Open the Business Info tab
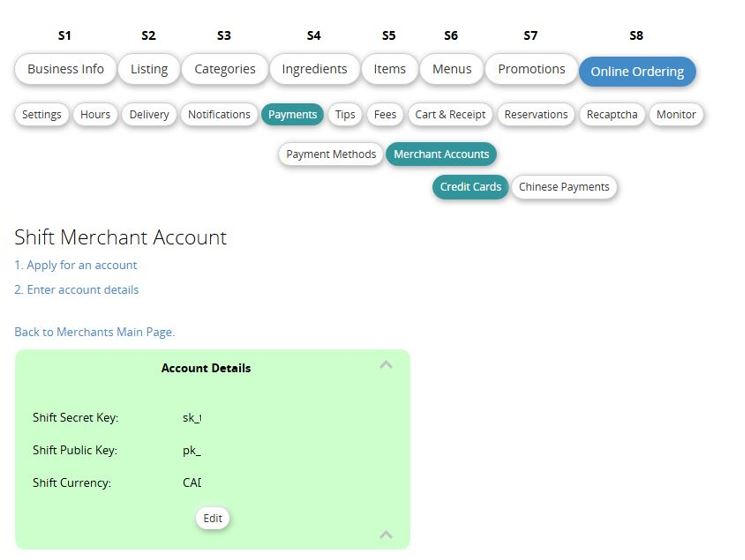This screenshot has width=745, height=560. [65, 69]
